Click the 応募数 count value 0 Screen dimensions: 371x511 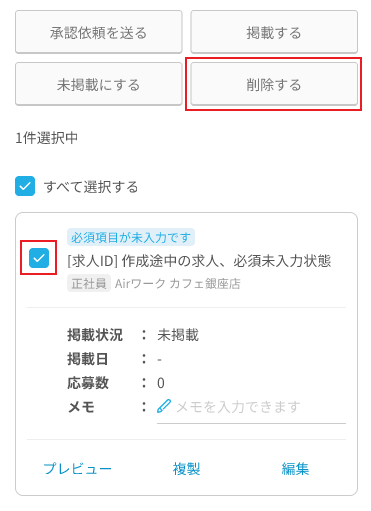[x=161, y=383]
